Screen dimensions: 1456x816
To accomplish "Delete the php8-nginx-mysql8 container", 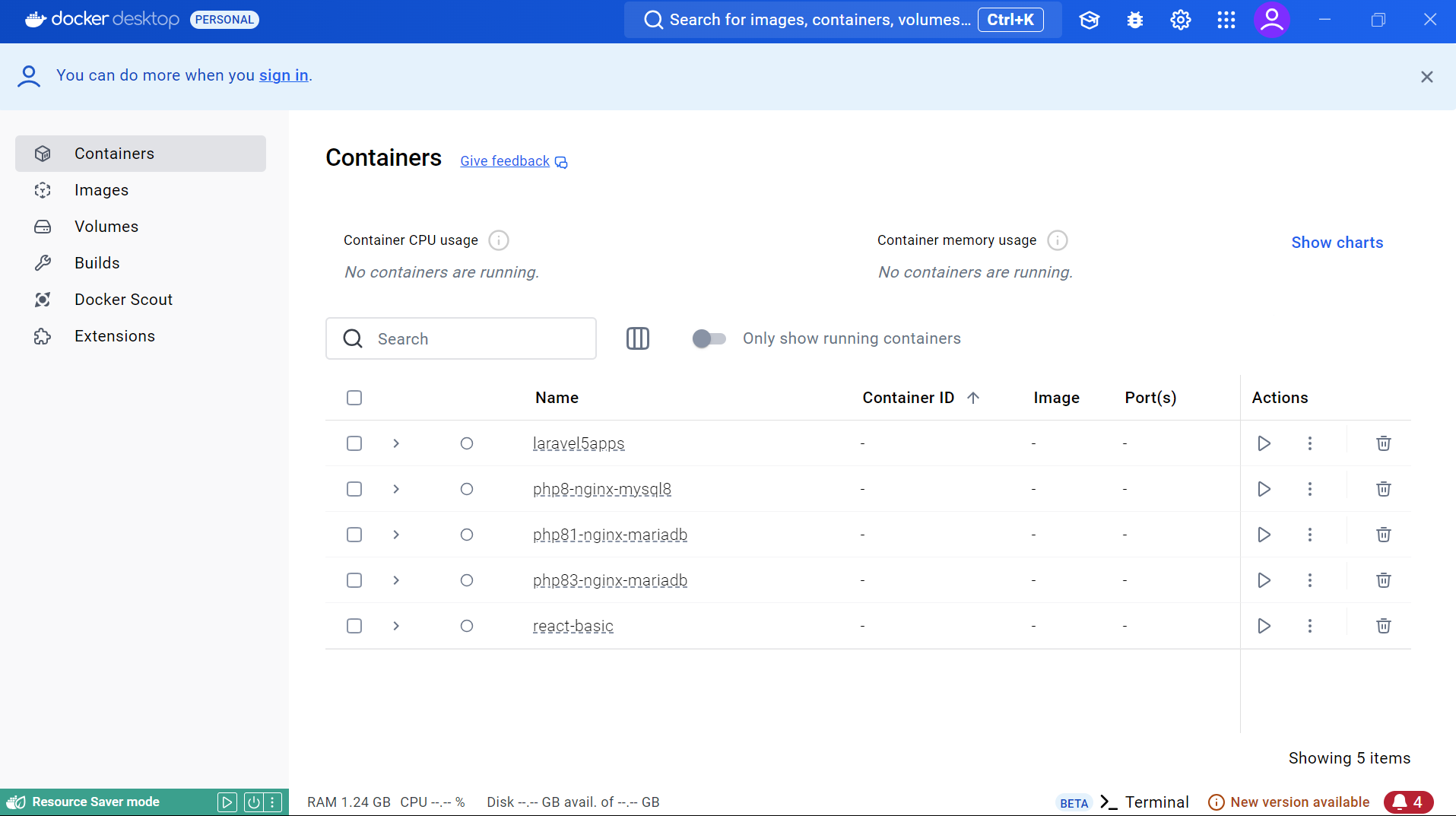I will click(1384, 489).
